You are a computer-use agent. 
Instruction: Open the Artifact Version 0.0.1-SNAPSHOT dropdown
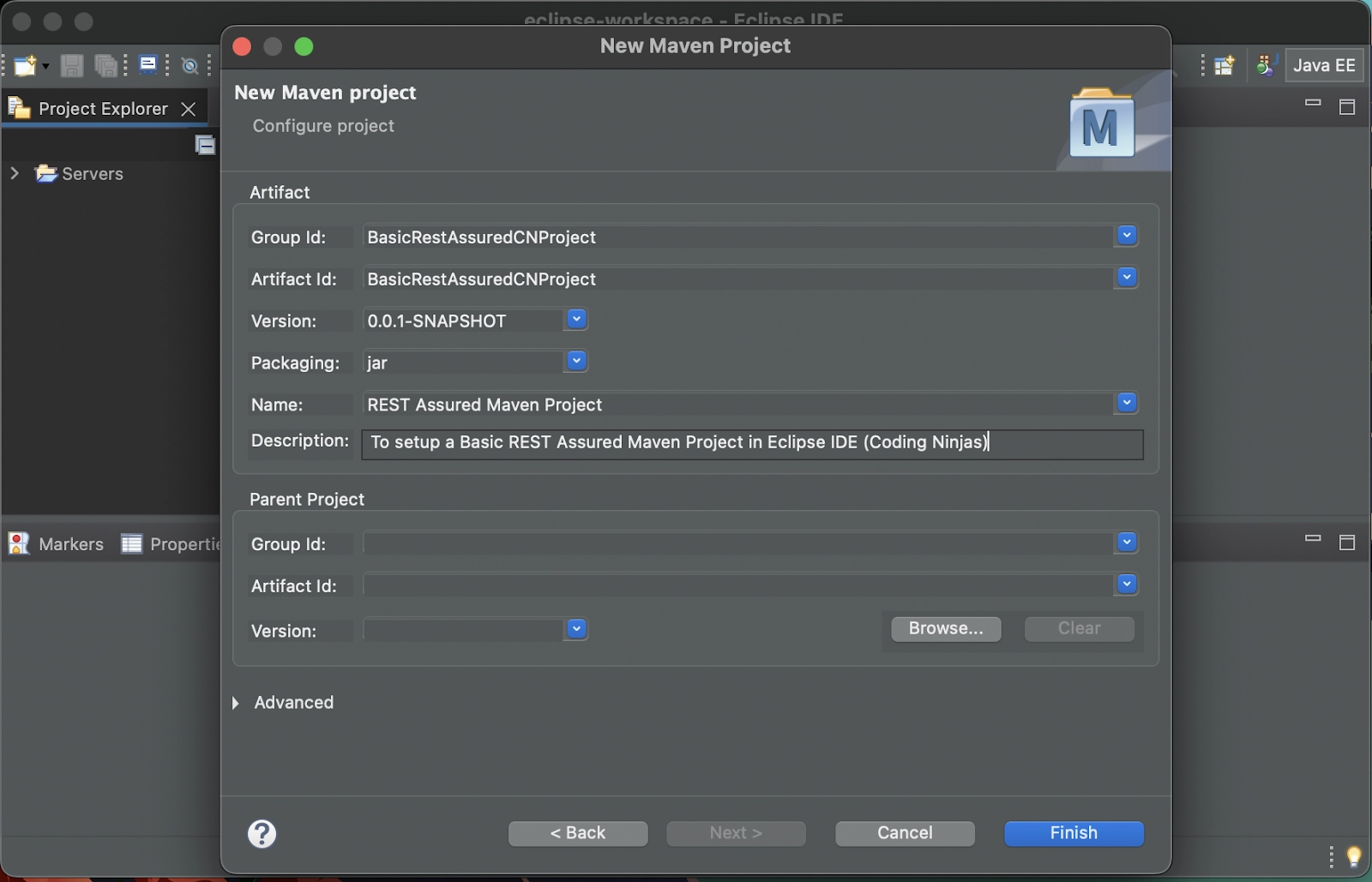pyautogui.click(x=576, y=319)
